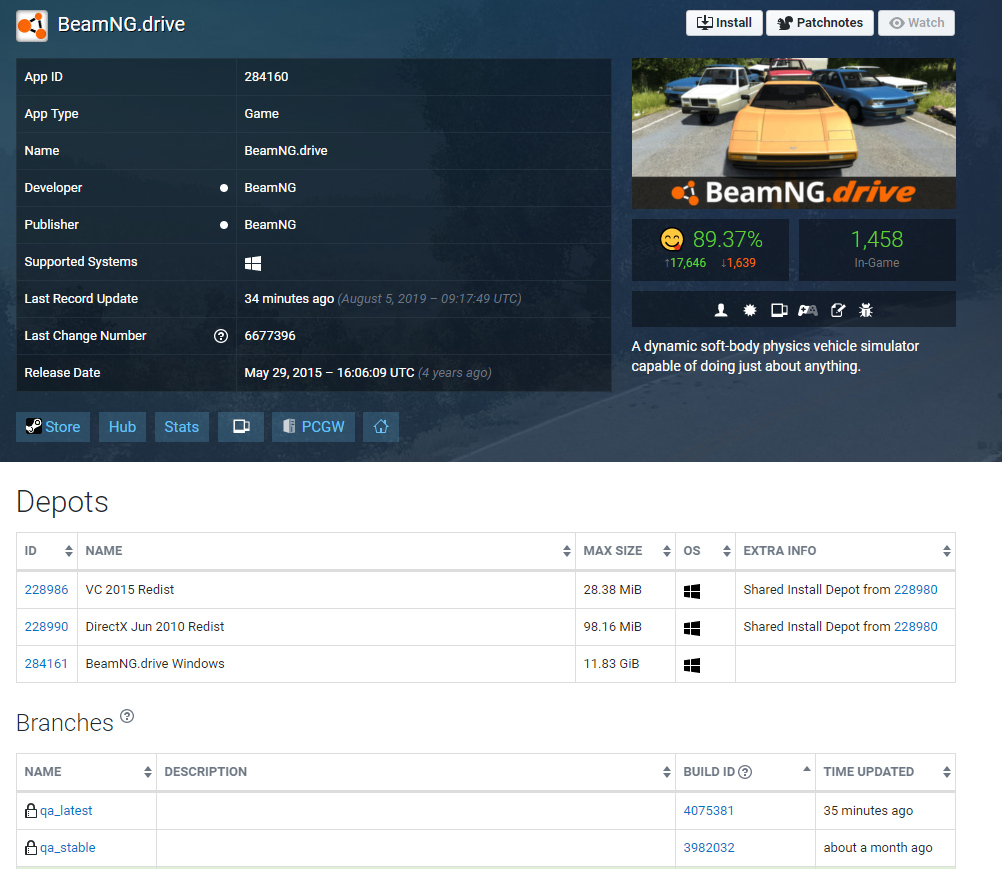Open depot 228986 link
Image resolution: width=1002 pixels, height=869 pixels.
(46, 590)
